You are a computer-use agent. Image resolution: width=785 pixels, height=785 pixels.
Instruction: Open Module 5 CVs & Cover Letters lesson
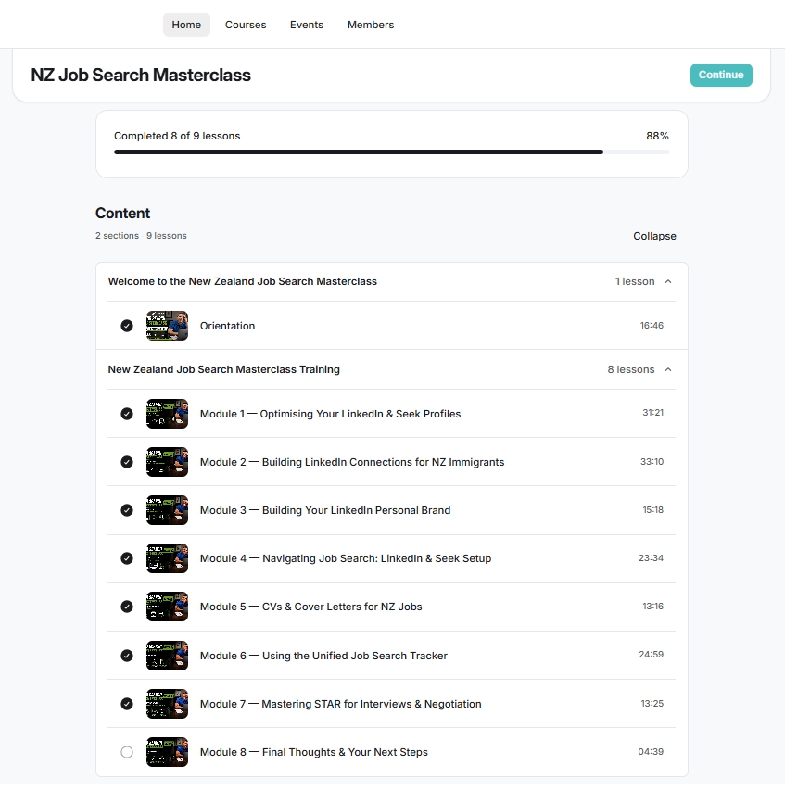(x=311, y=606)
